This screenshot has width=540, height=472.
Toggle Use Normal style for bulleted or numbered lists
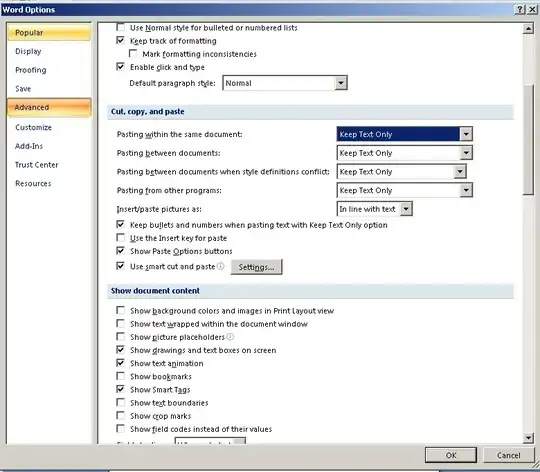121,27
